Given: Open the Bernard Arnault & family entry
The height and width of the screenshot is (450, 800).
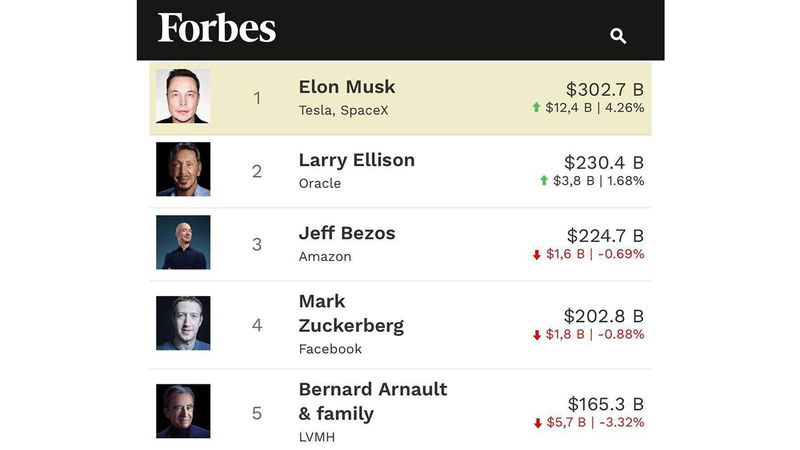Looking at the screenshot, I should [373, 402].
